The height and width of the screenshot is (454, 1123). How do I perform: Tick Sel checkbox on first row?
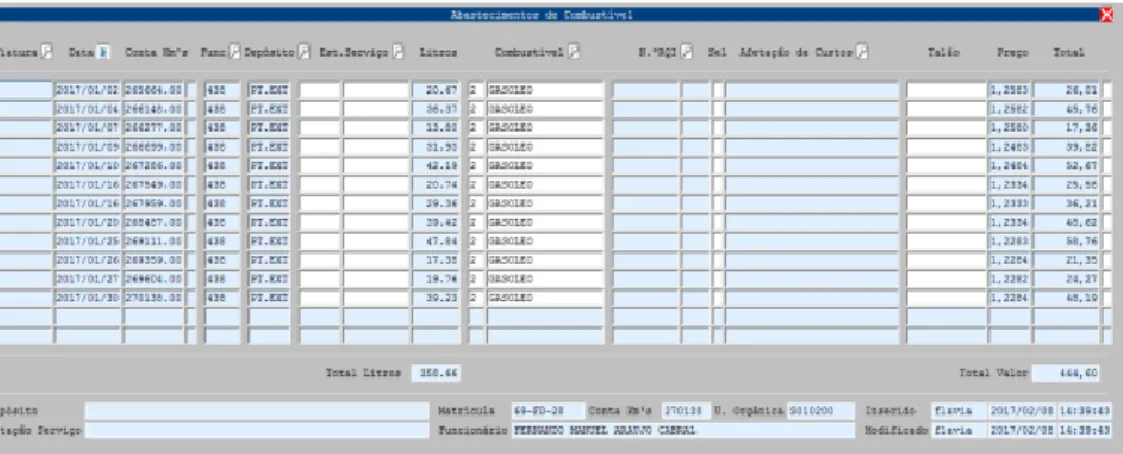pyautogui.click(x=718, y=90)
